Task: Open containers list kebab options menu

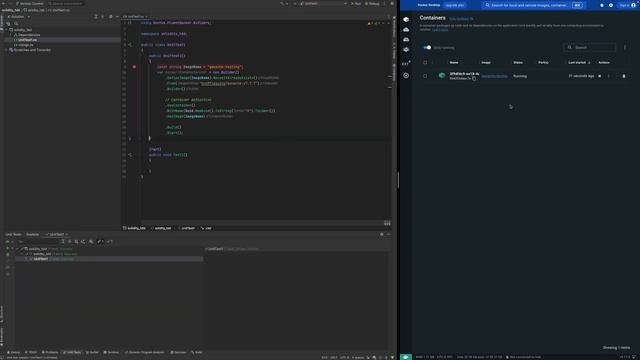Action: 625,47
